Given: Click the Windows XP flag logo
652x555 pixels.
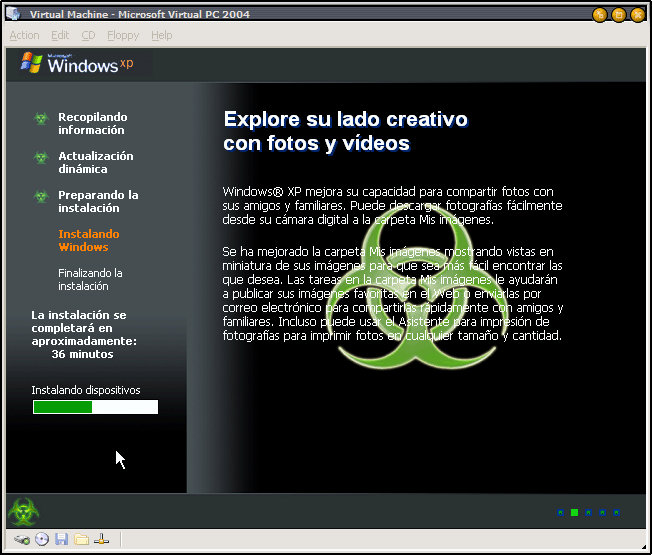Looking at the screenshot, I should 32,62.
